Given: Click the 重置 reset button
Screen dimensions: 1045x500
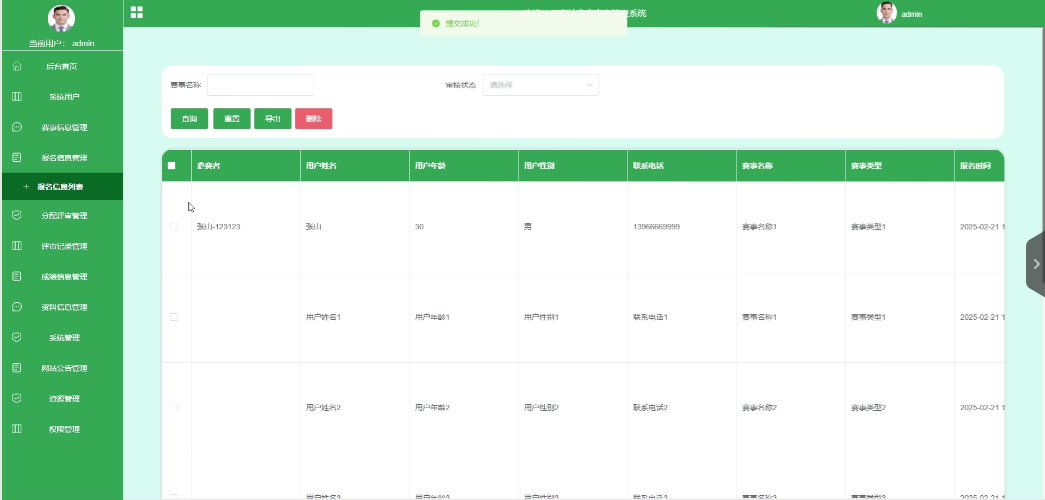Looking at the screenshot, I should (x=231, y=119).
